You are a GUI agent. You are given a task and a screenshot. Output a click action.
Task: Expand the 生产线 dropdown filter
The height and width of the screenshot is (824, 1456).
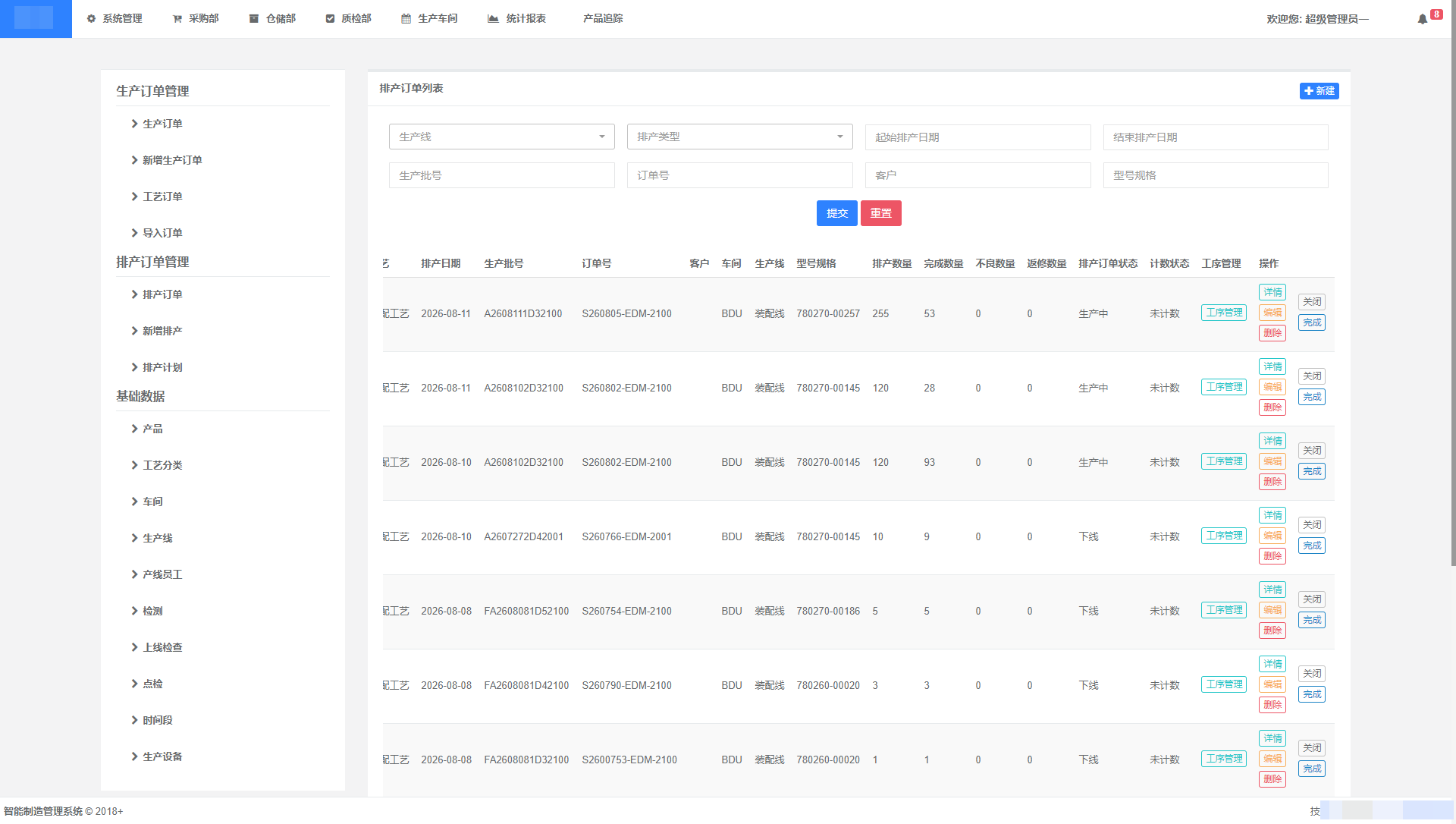point(502,137)
